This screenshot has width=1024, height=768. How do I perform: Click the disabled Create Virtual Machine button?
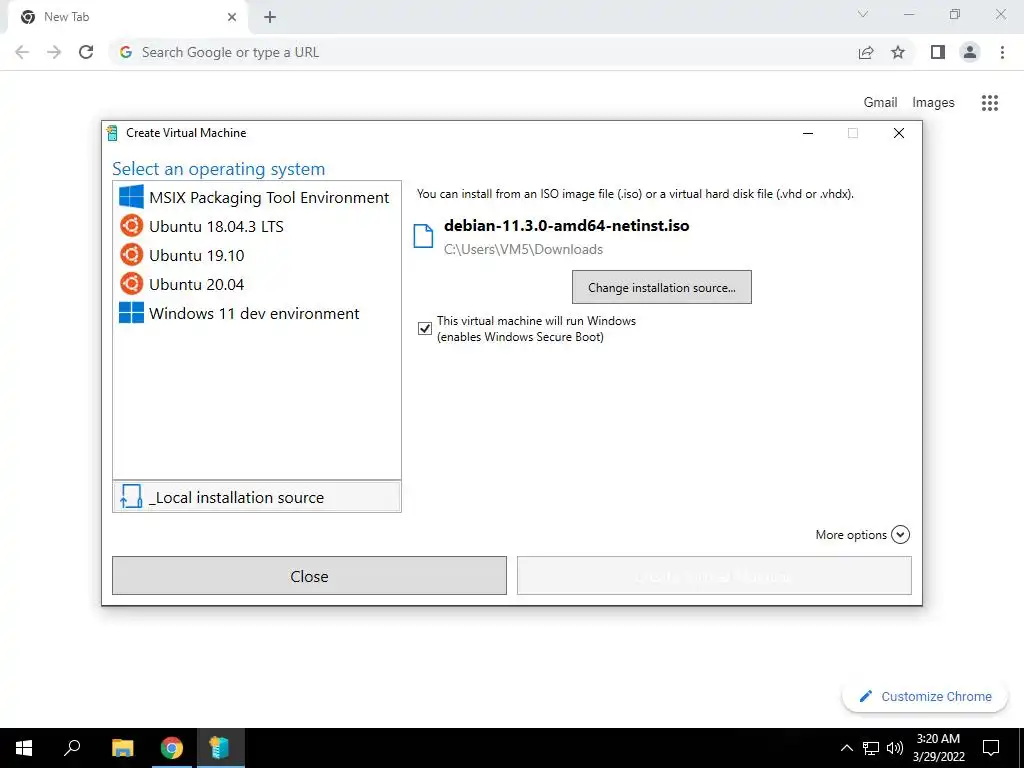coord(714,576)
